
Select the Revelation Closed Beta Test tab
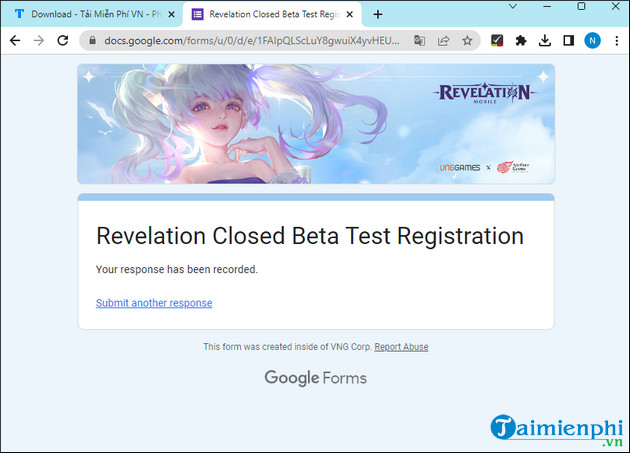(x=272, y=14)
